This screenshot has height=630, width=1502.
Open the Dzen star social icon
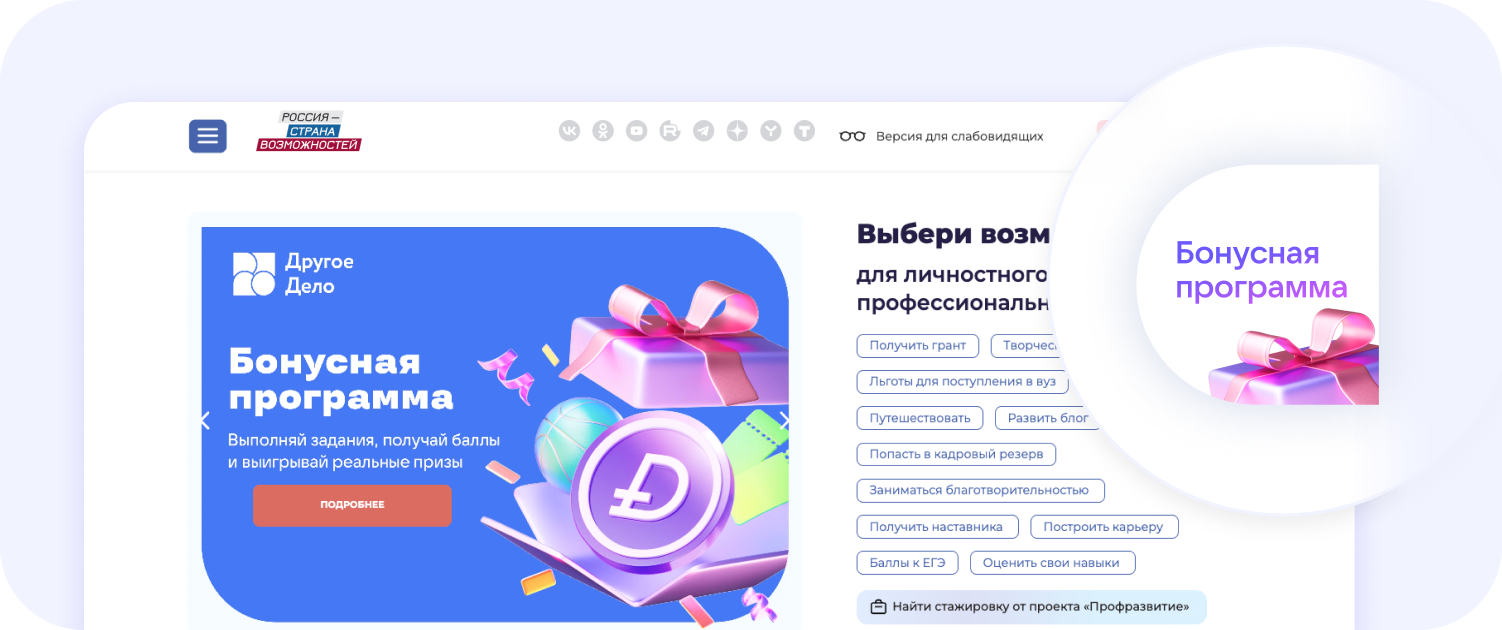pos(737,131)
